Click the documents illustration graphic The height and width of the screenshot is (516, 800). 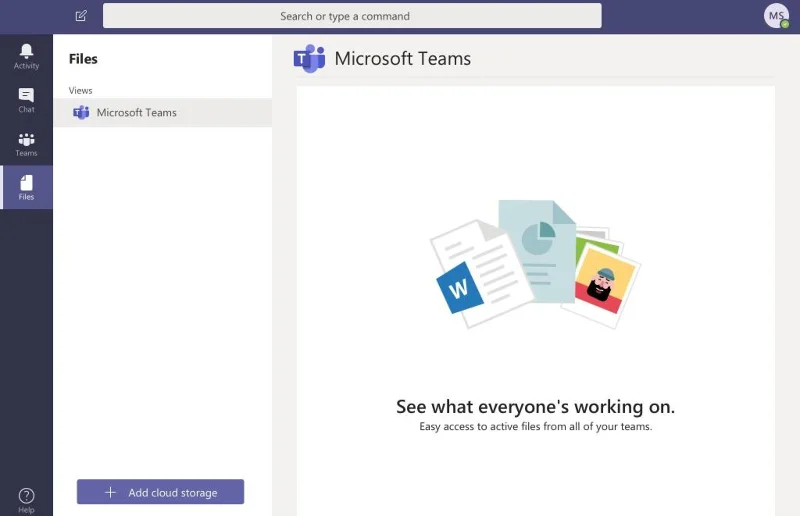click(x=535, y=264)
